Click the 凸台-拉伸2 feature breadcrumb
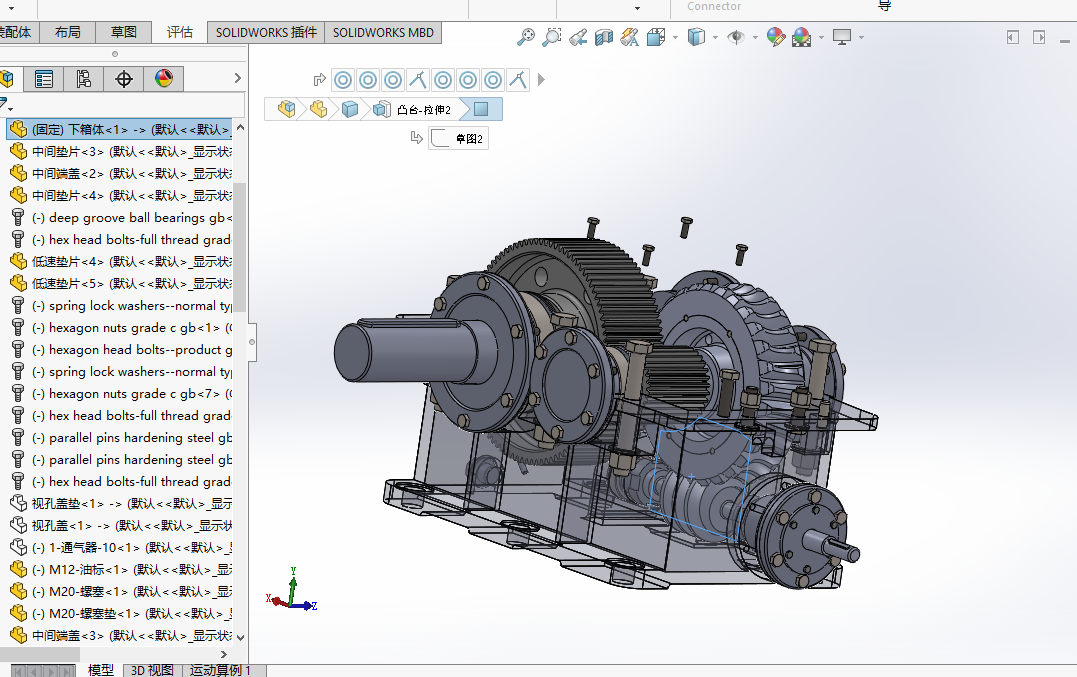This screenshot has height=677, width=1077. pyautogui.click(x=413, y=109)
